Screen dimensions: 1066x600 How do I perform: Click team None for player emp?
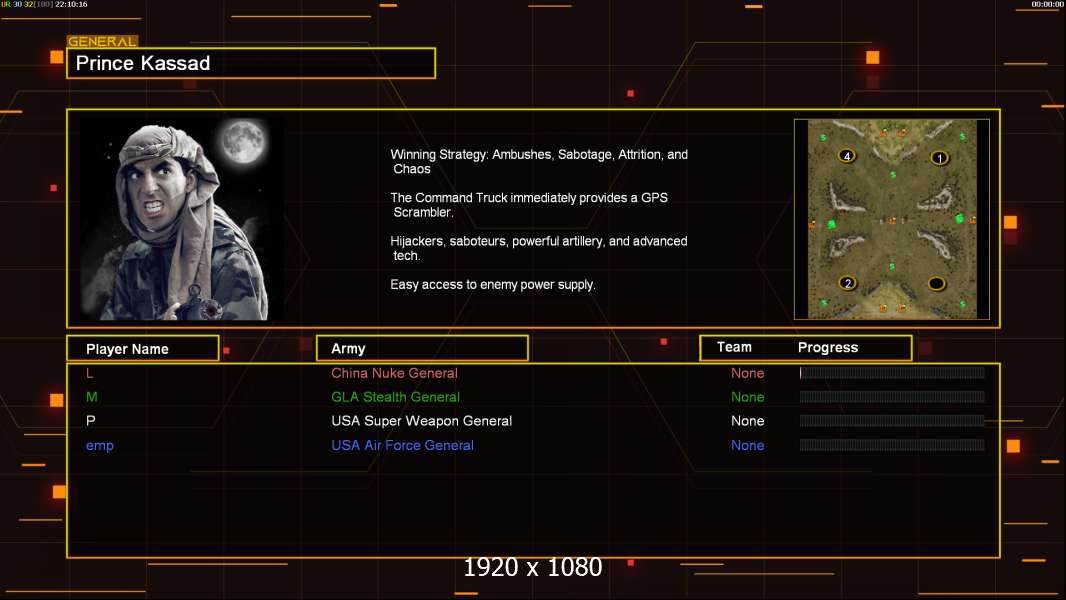(748, 445)
